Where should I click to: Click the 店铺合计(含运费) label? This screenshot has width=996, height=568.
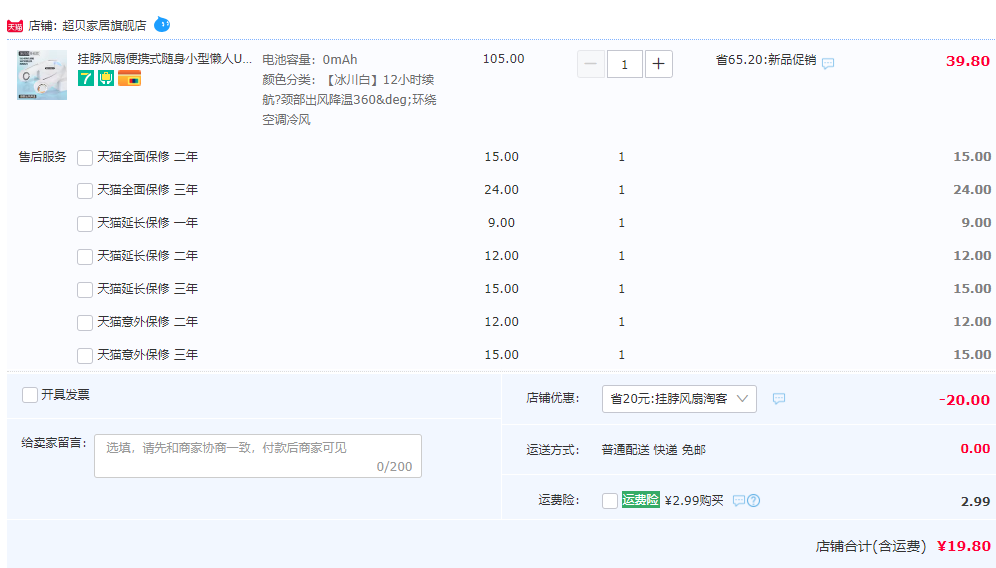pos(871,546)
